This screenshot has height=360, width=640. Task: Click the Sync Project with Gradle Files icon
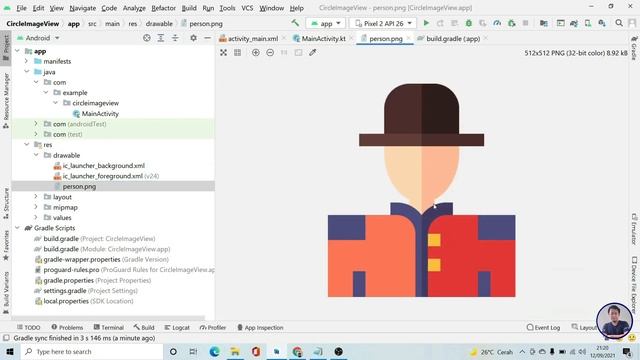574,23
